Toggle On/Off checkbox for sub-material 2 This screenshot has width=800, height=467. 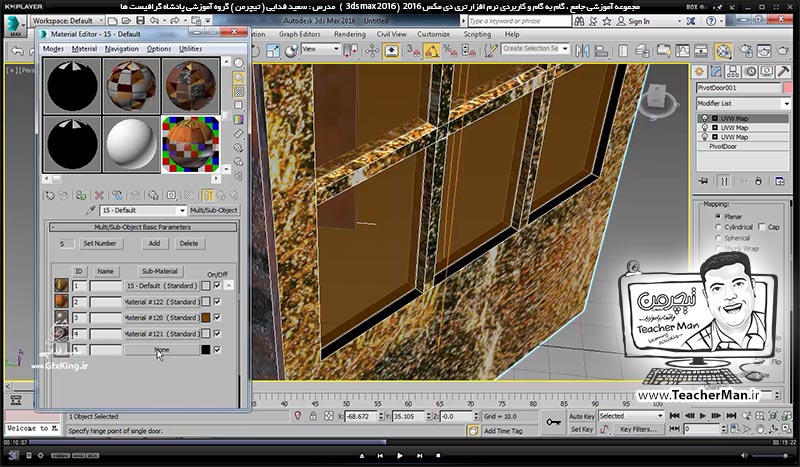click(x=218, y=302)
